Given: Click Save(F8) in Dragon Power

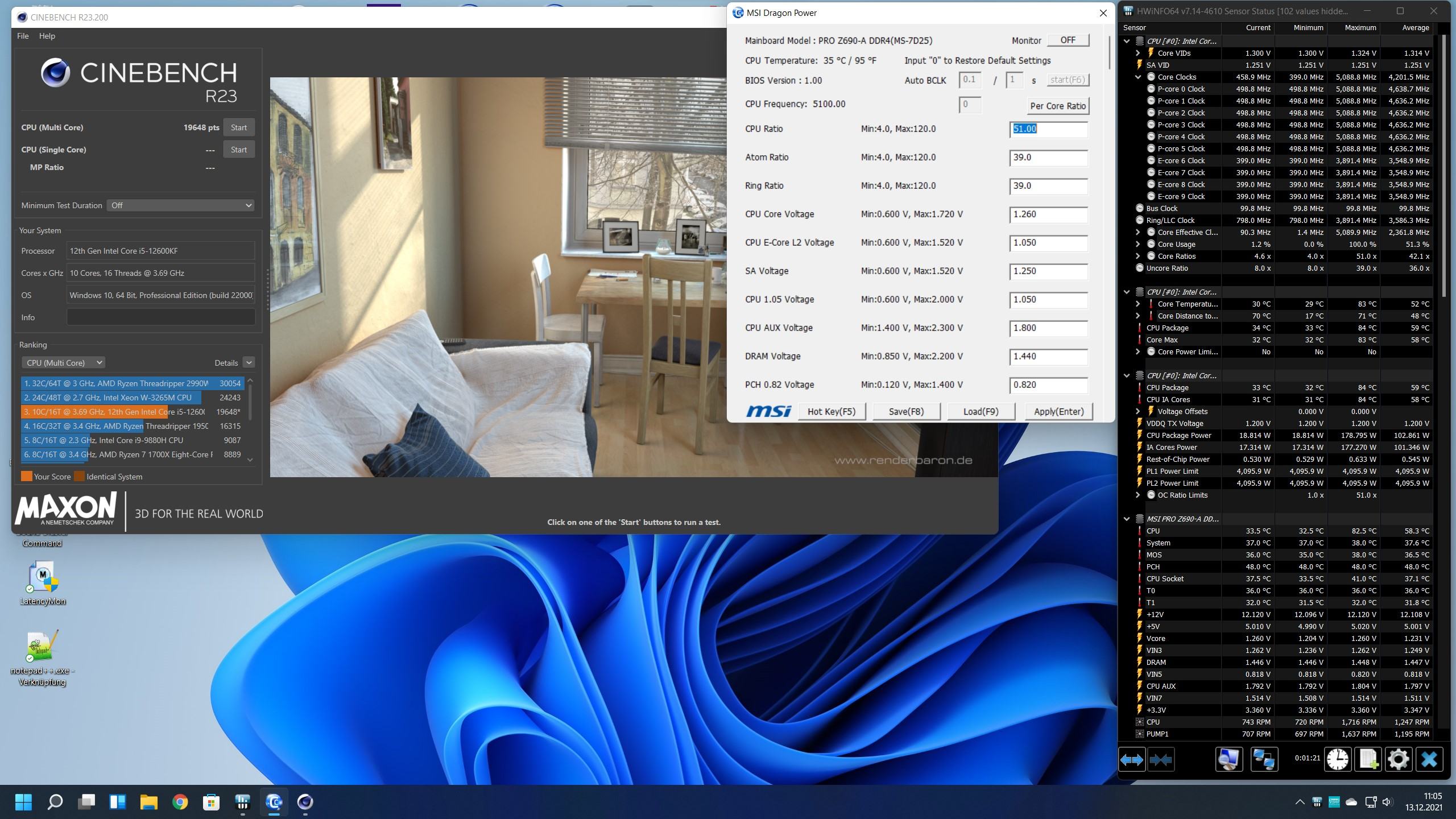Looking at the screenshot, I should click(x=906, y=411).
